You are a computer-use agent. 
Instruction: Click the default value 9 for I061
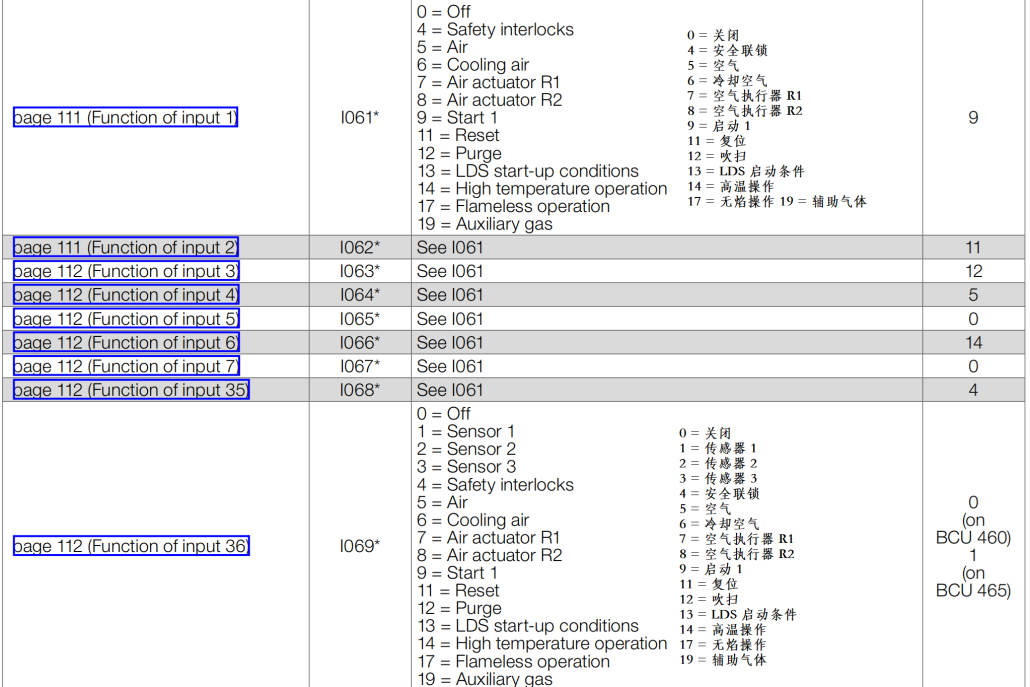[x=972, y=118]
